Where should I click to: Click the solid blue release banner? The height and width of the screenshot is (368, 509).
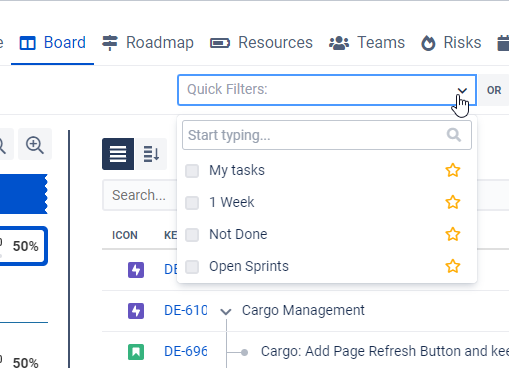(x=23, y=194)
